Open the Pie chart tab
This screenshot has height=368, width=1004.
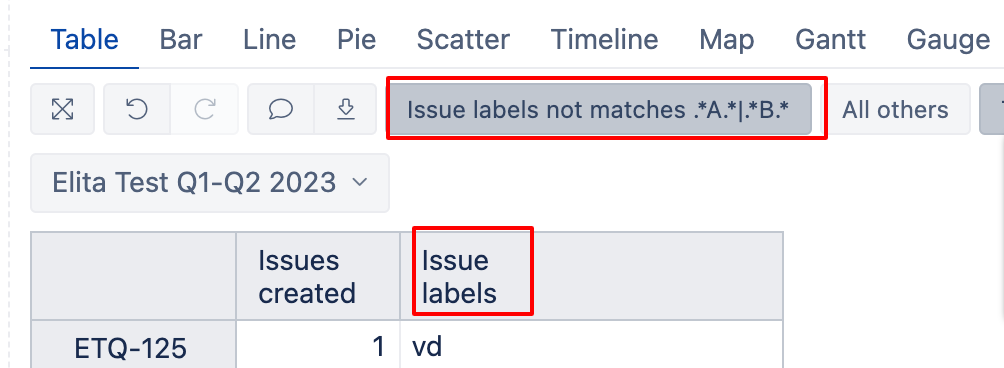point(357,40)
